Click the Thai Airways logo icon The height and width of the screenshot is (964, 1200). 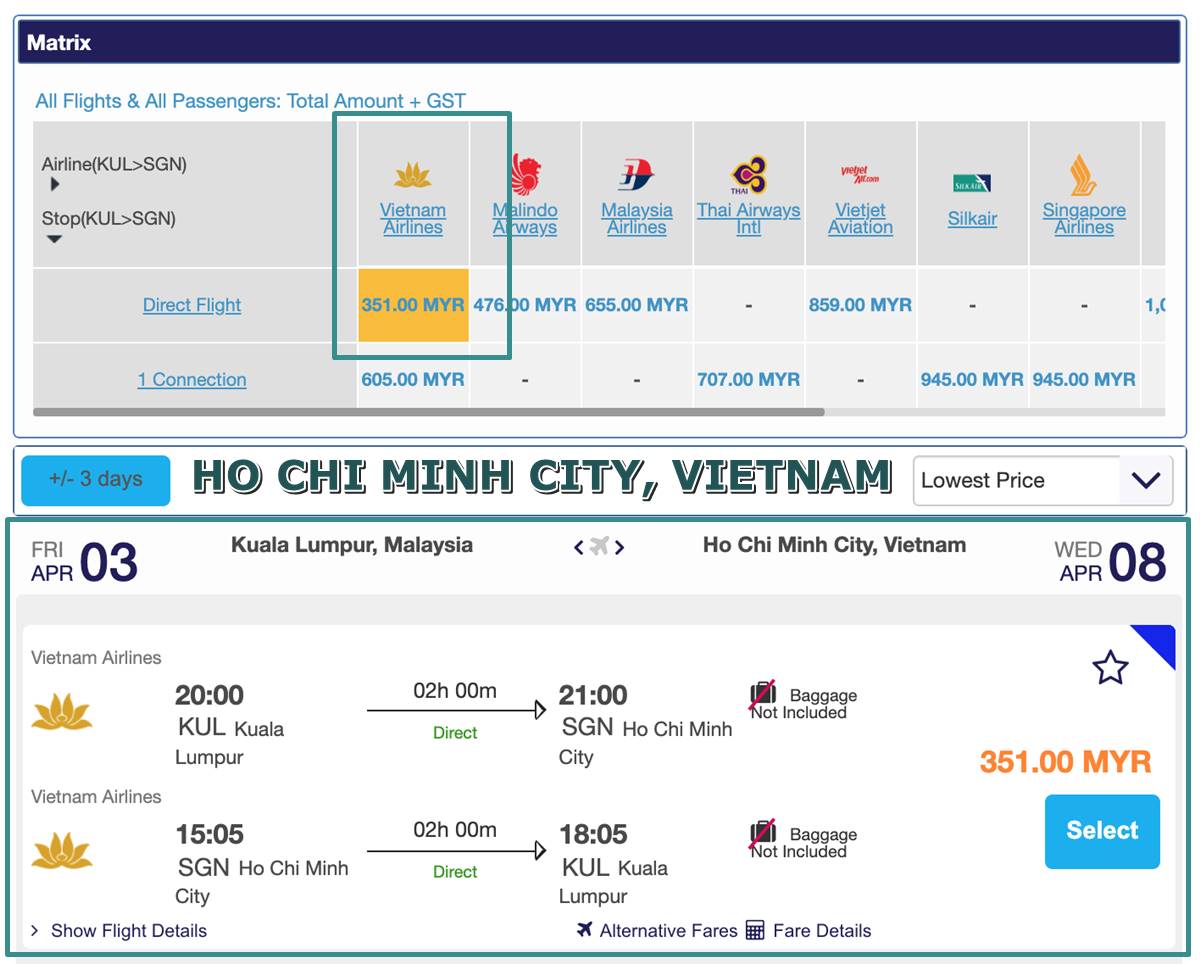(748, 175)
